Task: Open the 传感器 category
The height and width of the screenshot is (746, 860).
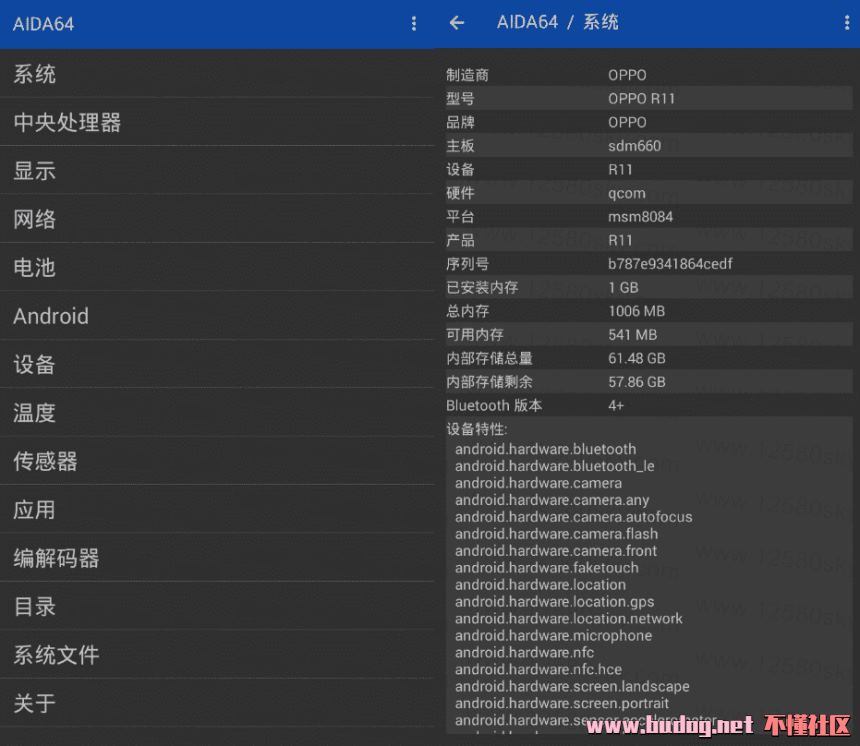Action: (217, 461)
